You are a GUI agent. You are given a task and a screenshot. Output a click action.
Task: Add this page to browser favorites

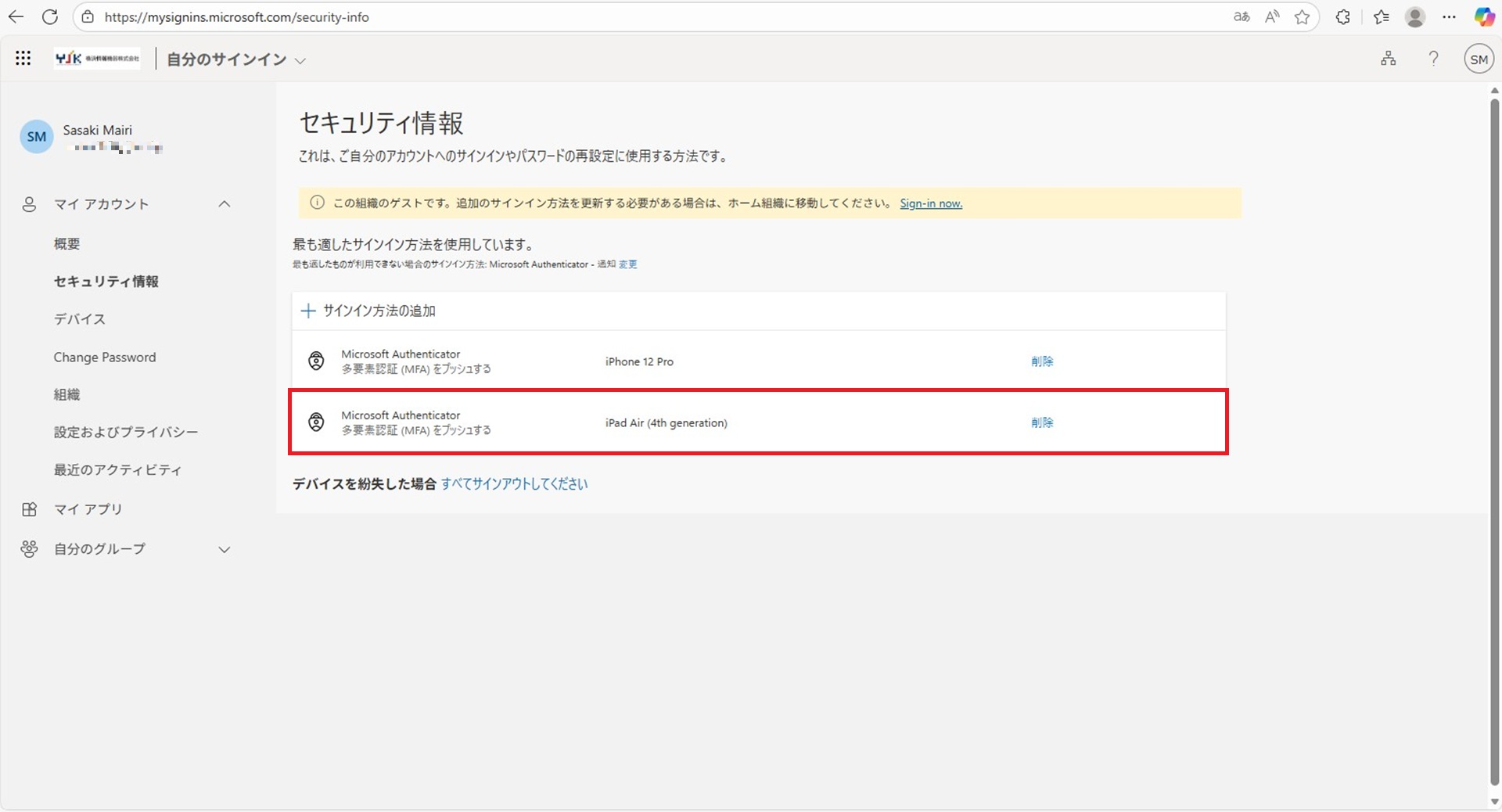pyautogui.click(x=1302, y=17)
